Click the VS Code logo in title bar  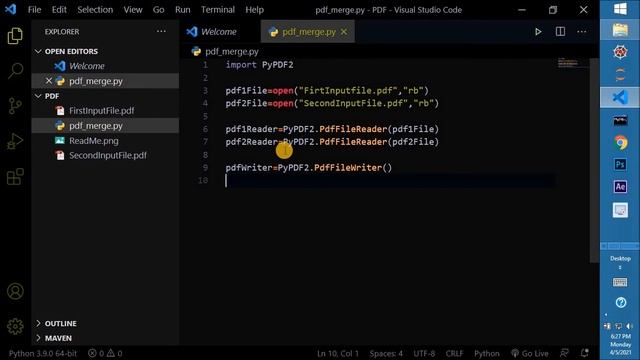pyautogui.click(x=11, y=9)
